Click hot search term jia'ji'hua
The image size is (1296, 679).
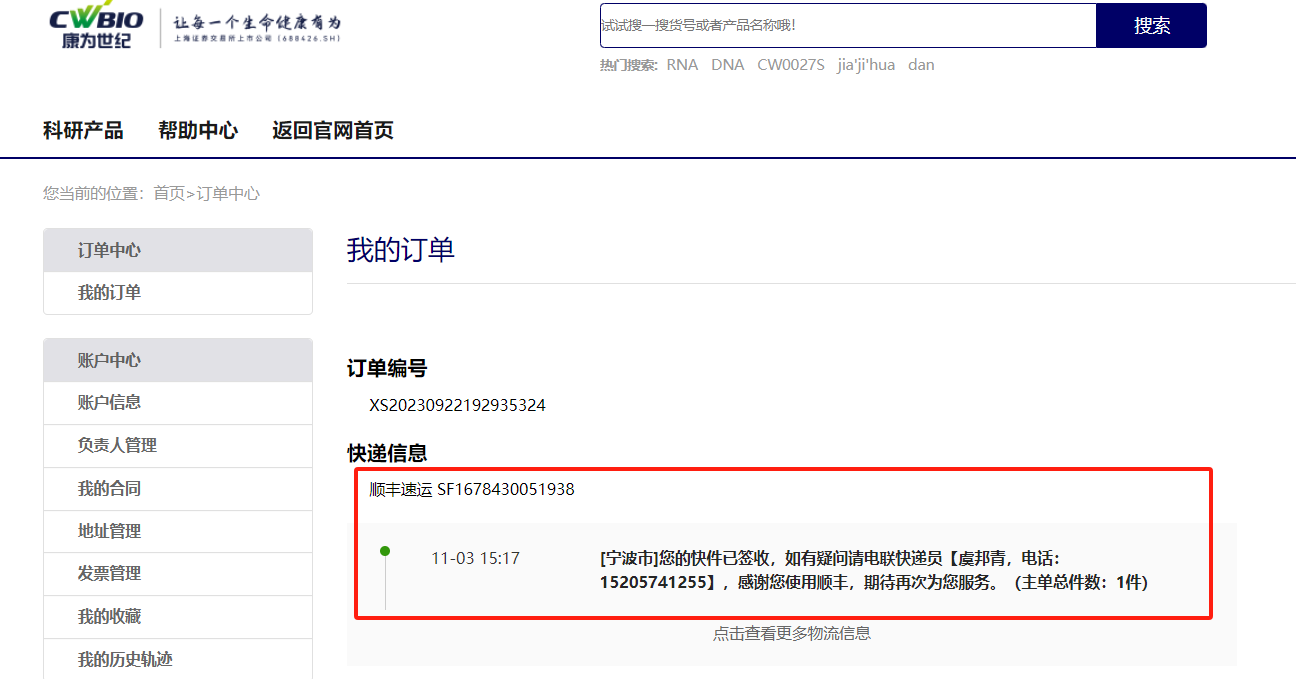[x=866, y=65]
